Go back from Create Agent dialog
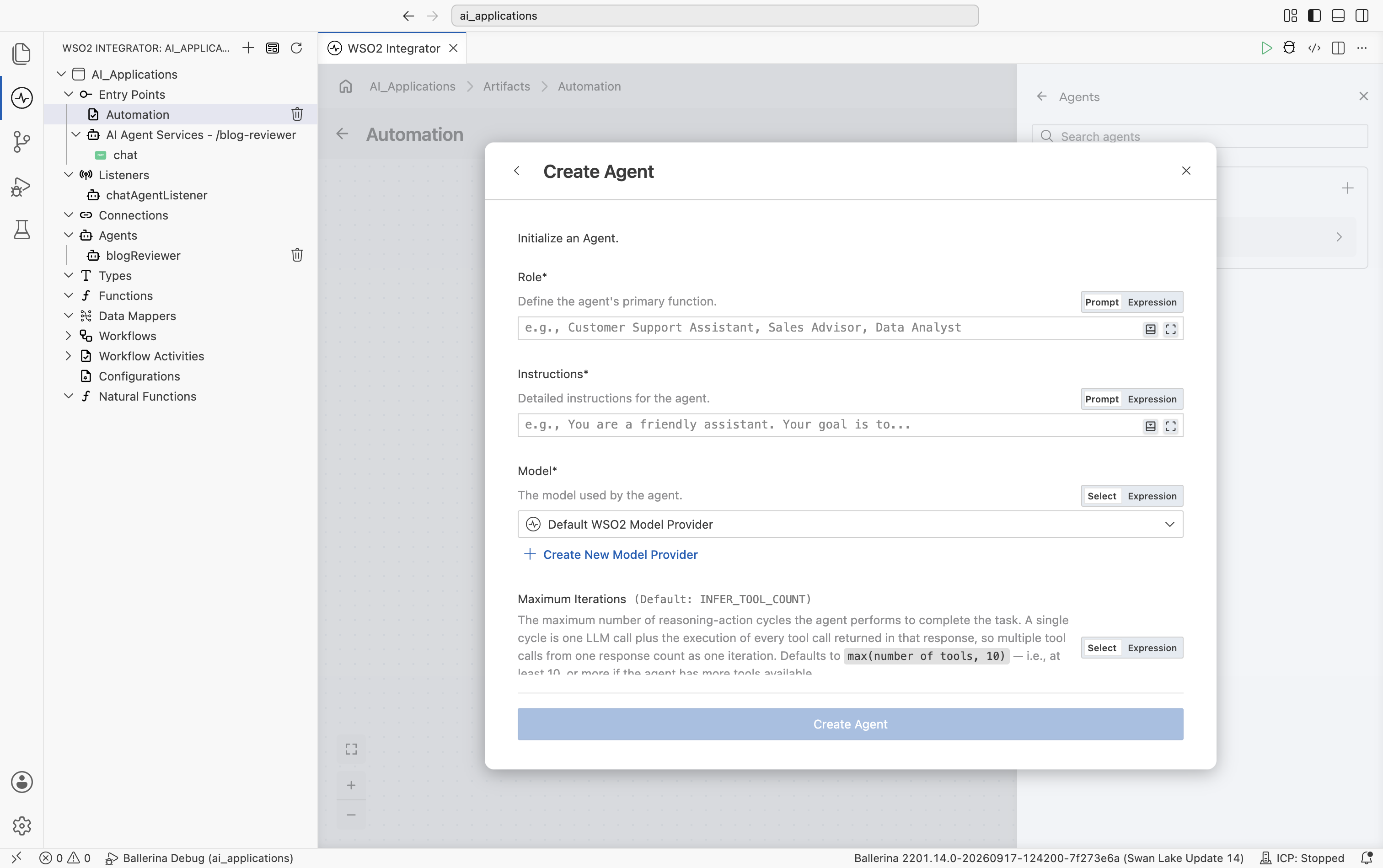The height and width of the screenshot is (868, 1383). (517, 171)
